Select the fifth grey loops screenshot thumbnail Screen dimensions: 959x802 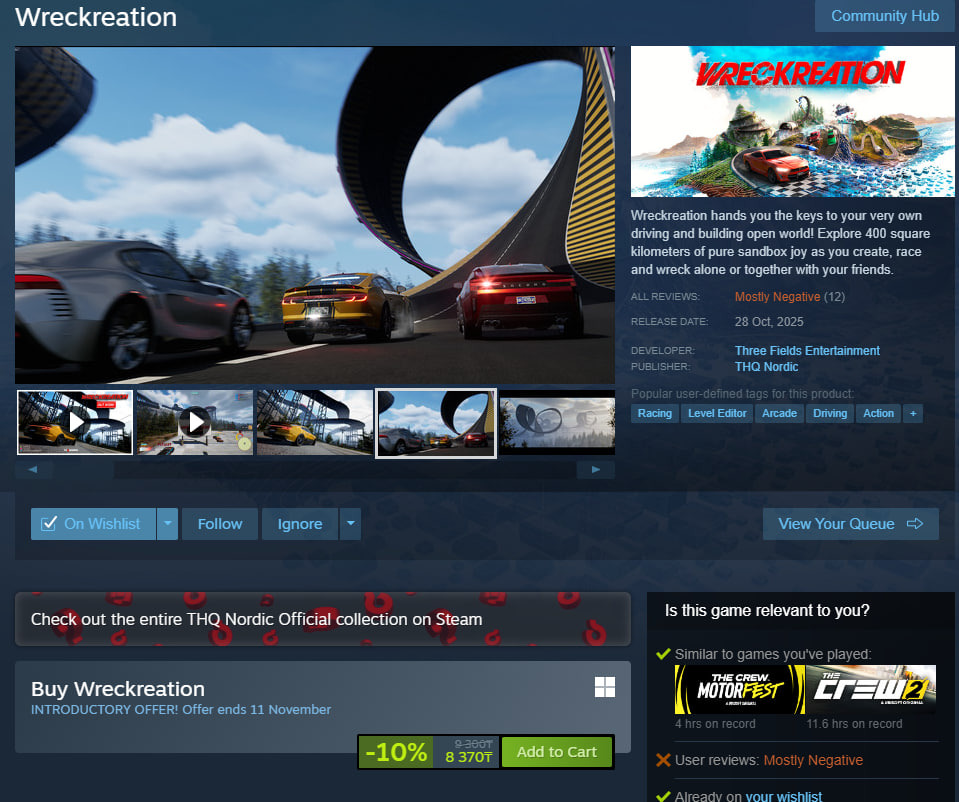[x=557, y=422]
